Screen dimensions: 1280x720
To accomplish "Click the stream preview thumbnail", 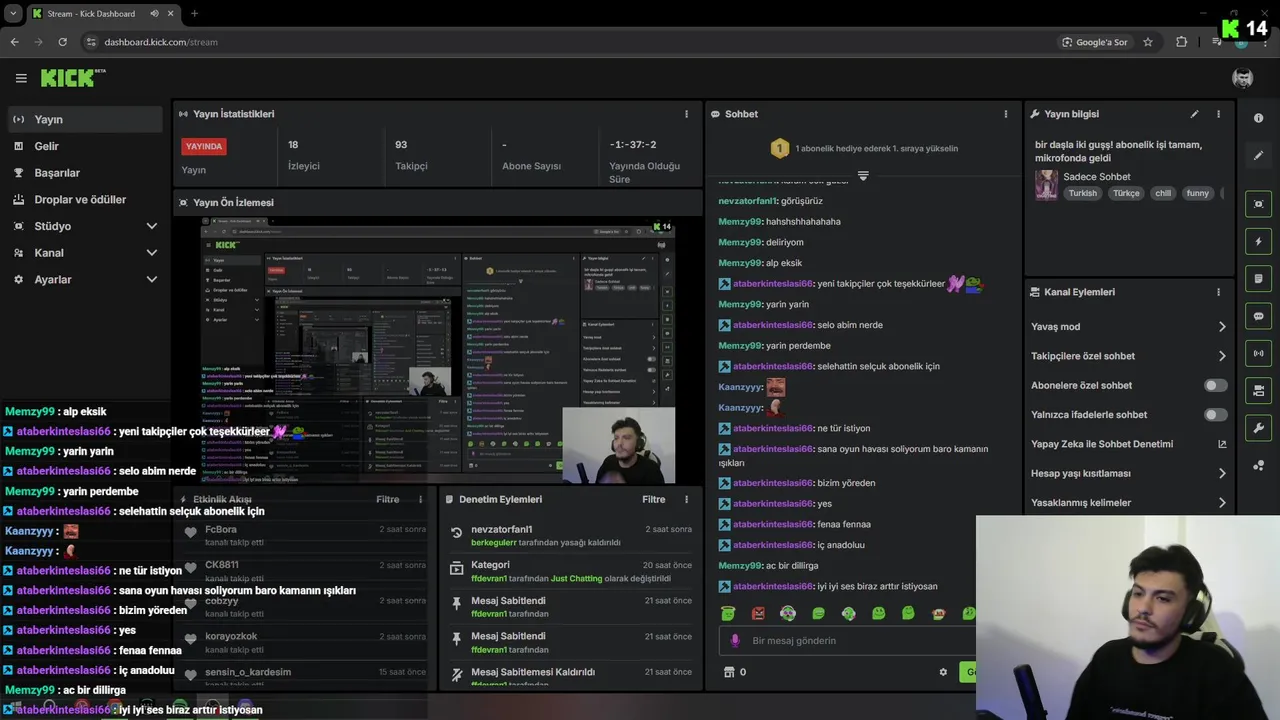I will click(438, 351).
